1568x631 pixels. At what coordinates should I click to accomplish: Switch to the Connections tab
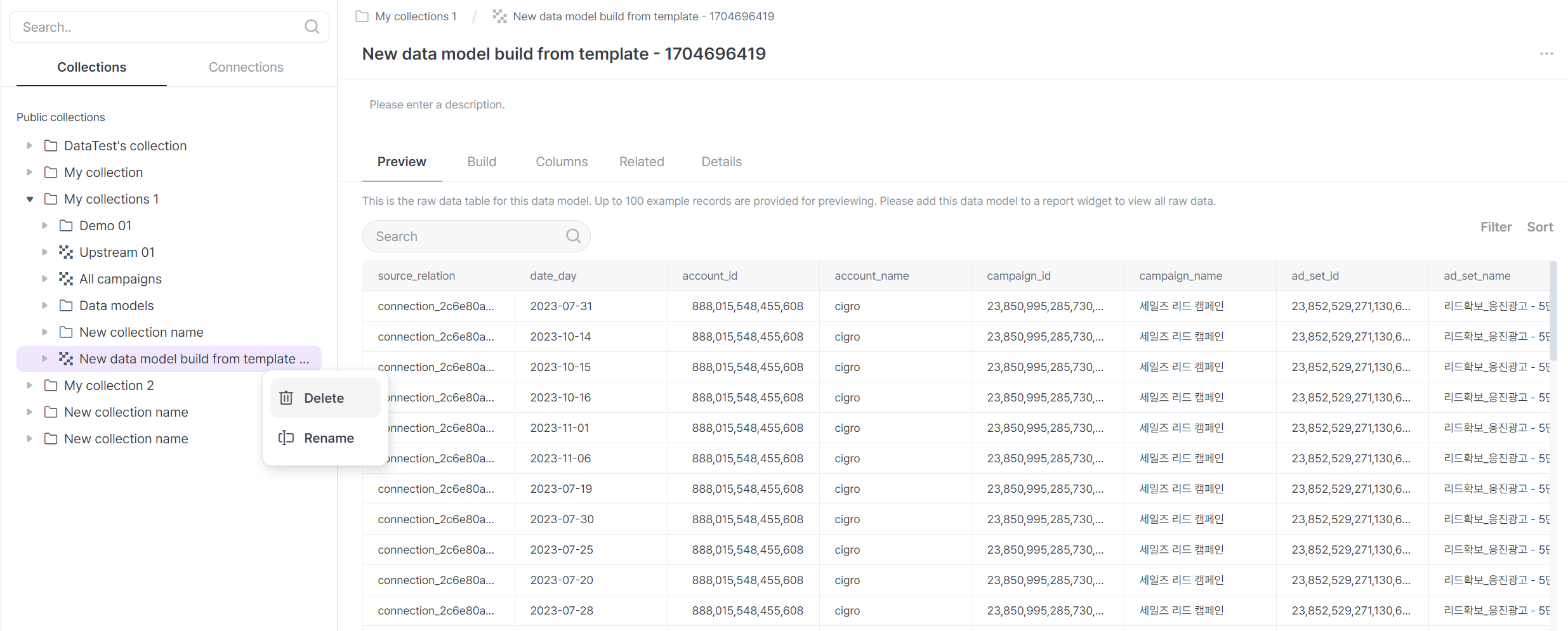point(246,67)
